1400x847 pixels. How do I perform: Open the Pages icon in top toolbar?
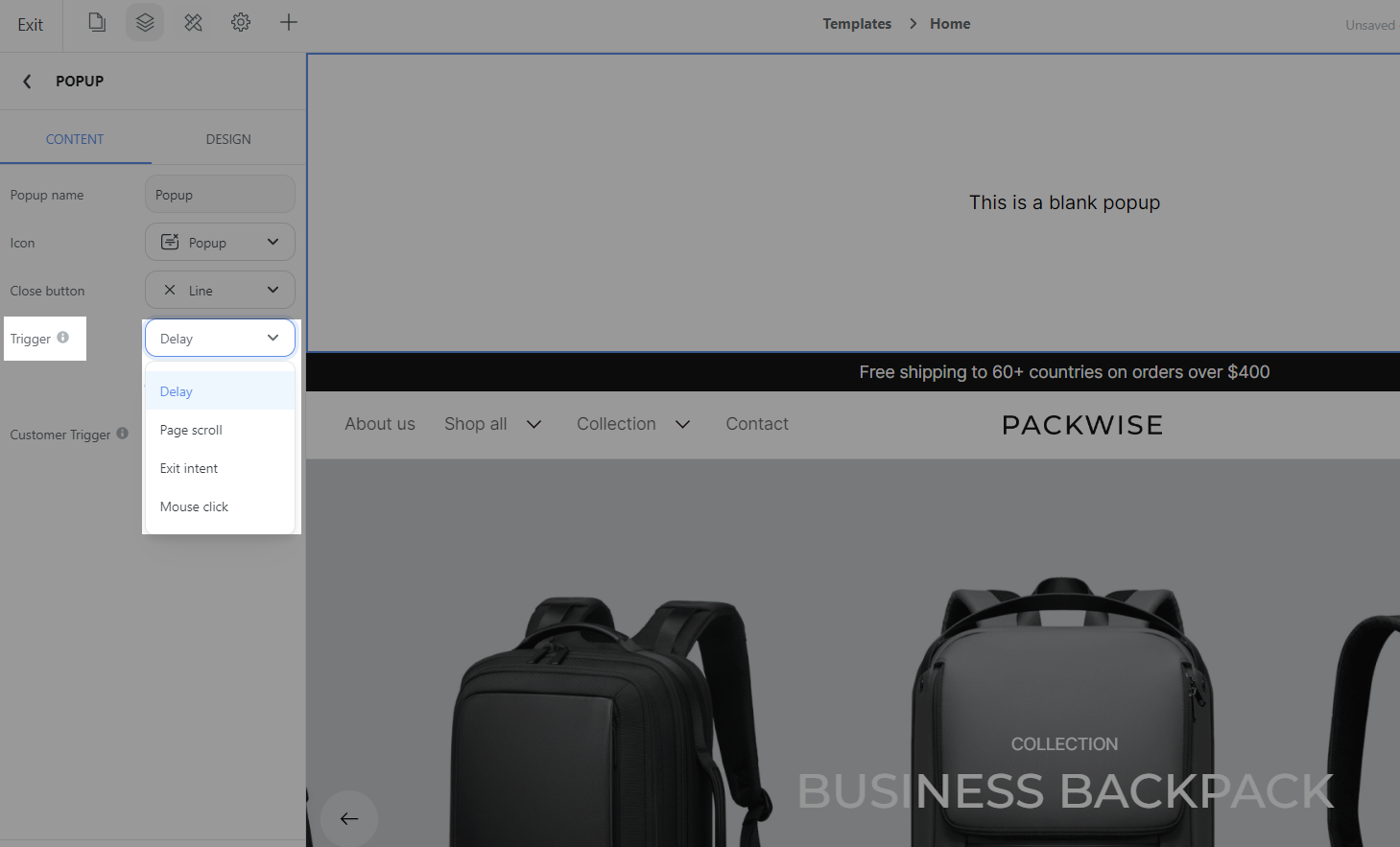[97, 22]
